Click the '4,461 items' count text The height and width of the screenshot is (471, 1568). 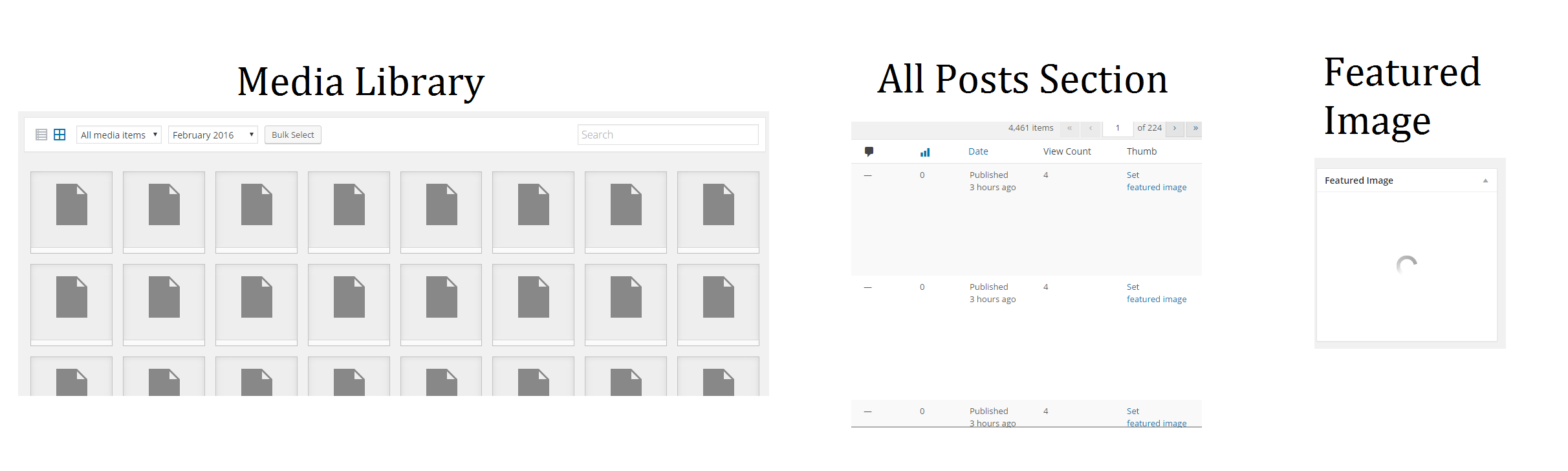coord(1030,128)
